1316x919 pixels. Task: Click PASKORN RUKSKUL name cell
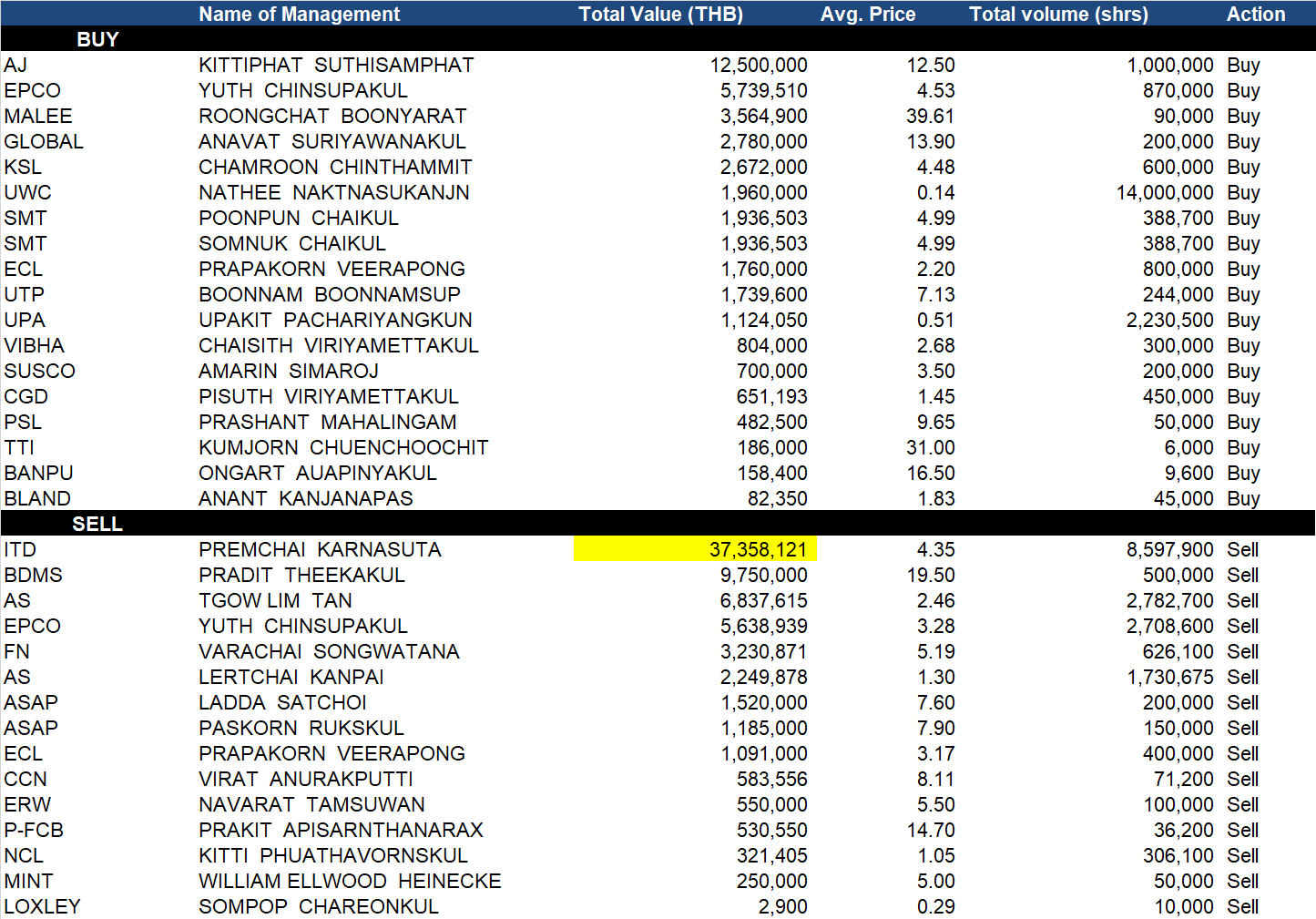coord(301,728)
